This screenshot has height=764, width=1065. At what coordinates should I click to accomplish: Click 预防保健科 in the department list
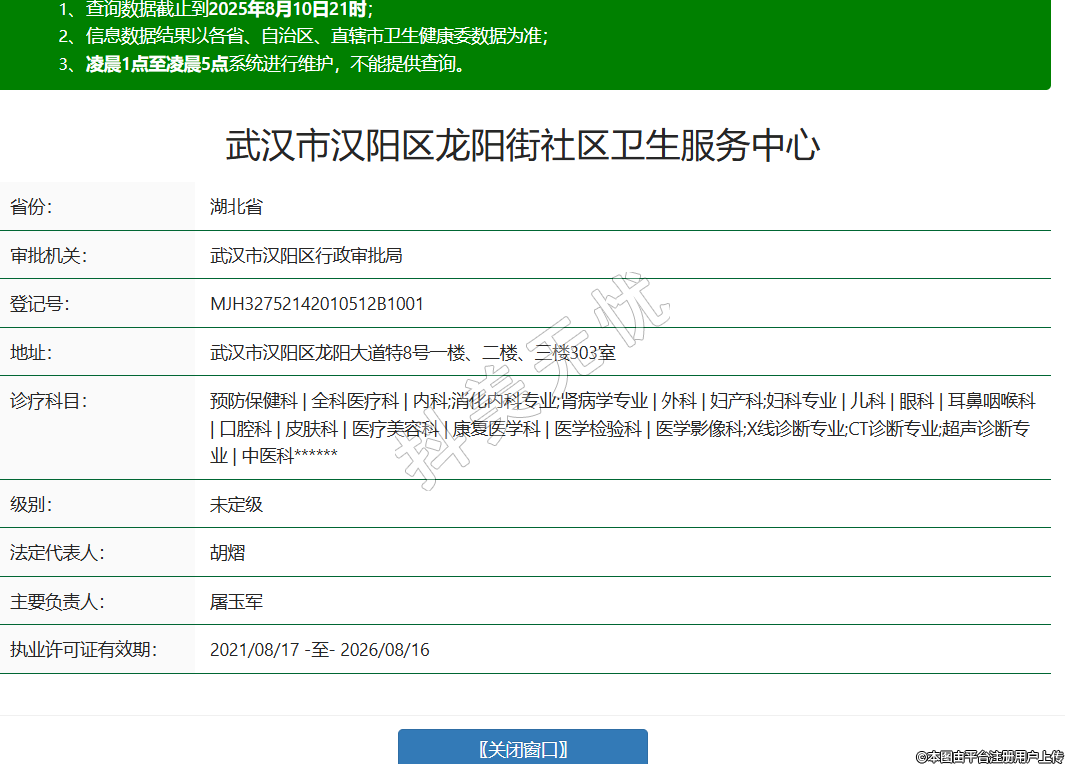[x=254, y=402]
